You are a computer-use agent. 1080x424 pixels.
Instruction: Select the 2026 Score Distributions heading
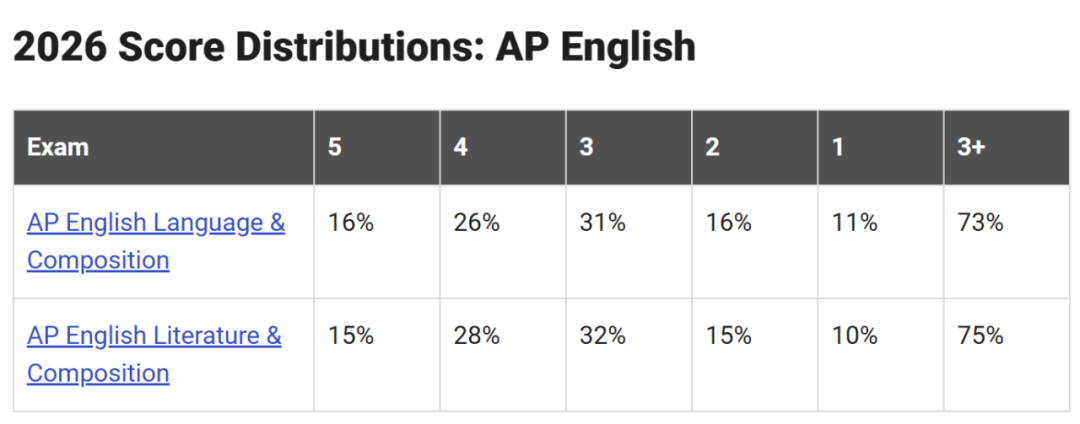click(x=354, y=47)
